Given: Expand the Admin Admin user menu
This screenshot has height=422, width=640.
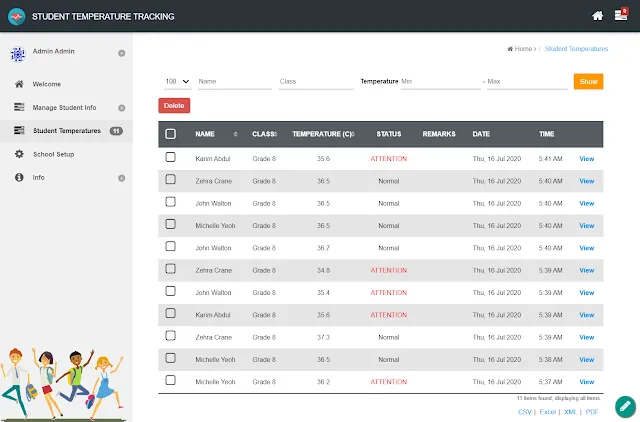Looking at the screenshot, I should pos(121,53).
